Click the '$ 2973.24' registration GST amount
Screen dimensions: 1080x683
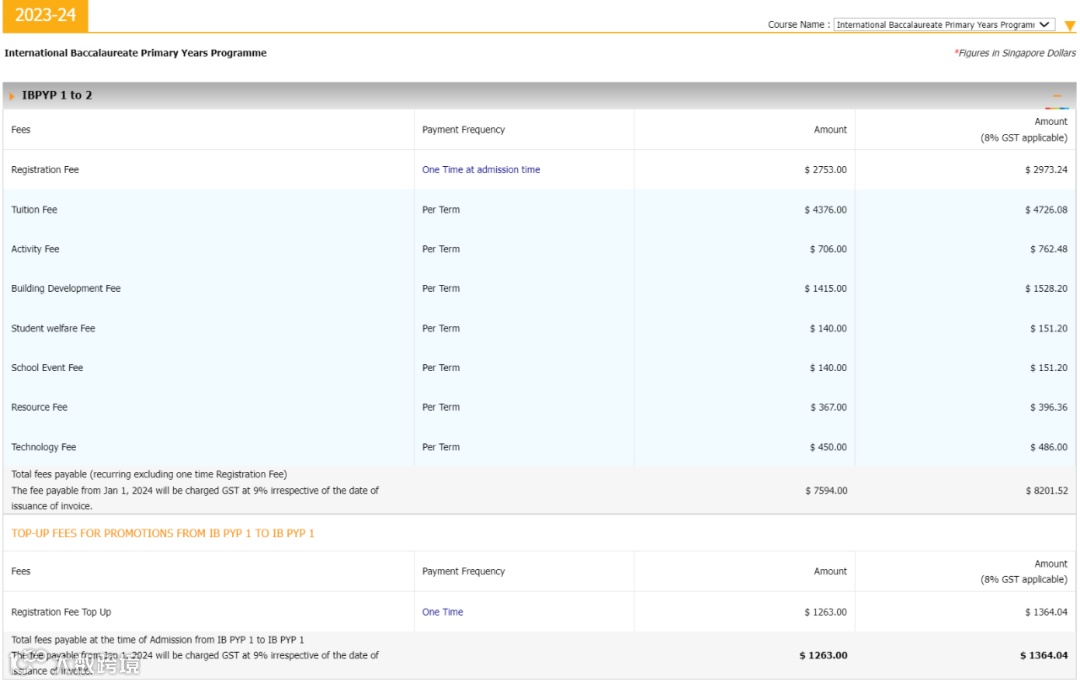1046,169
